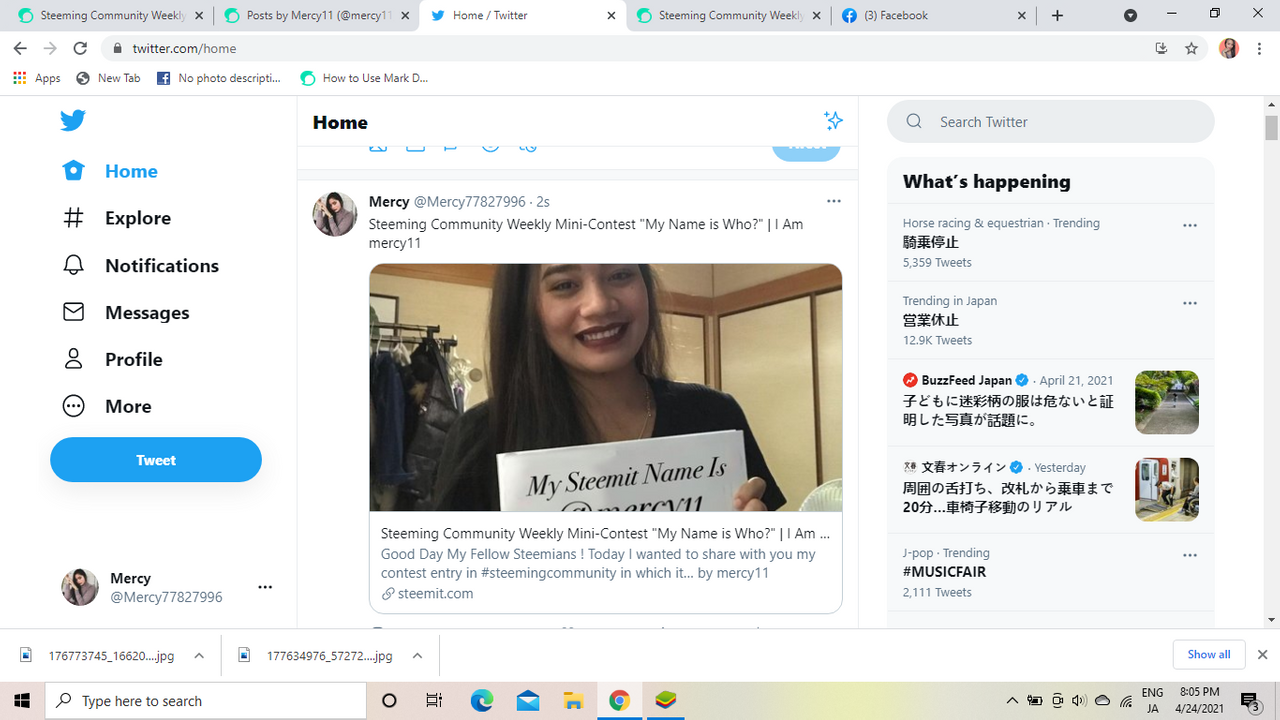The image size is (1280, 720).
Task: Open Mercy's avatar on the tweet
Action: pyautogui.click(x=335, y=214)
